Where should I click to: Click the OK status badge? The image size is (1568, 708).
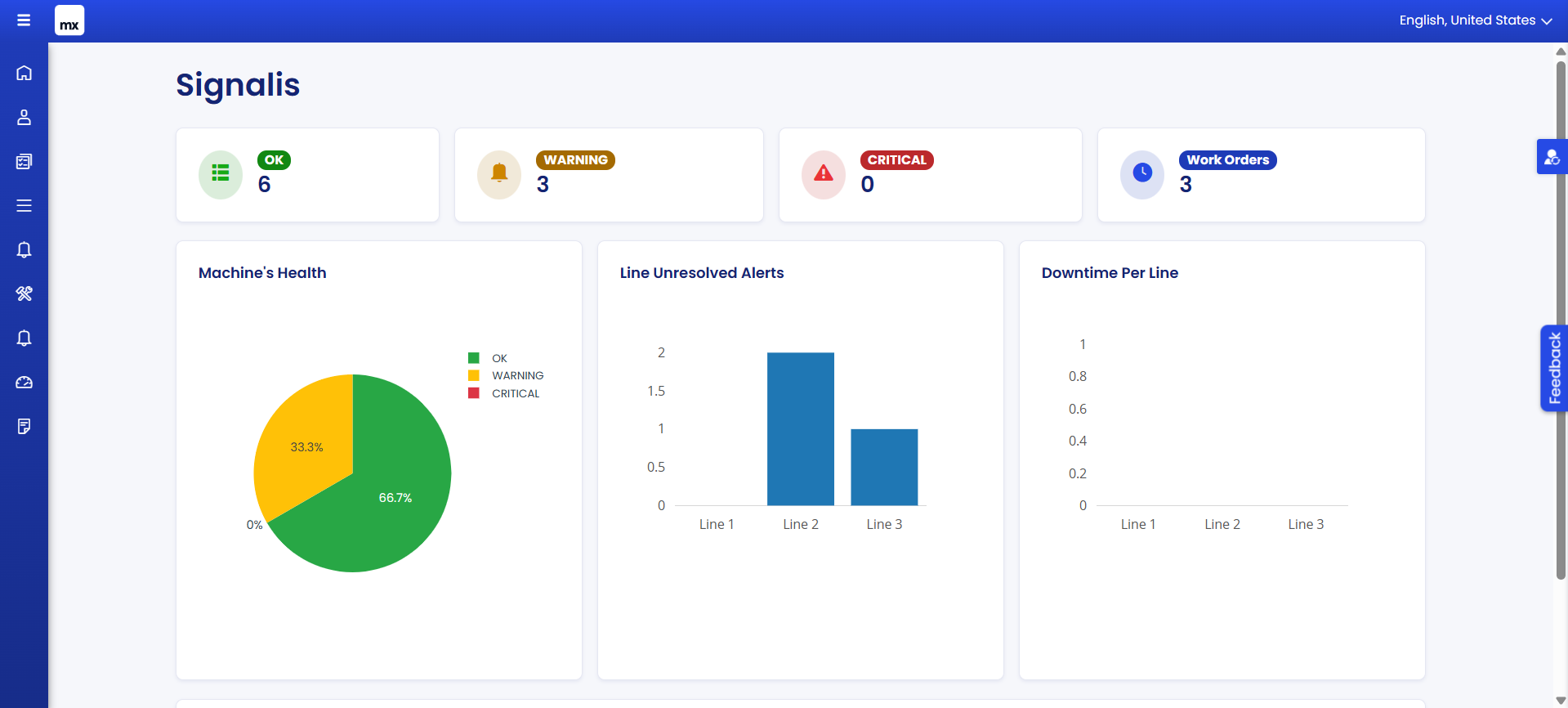point(274,160)
